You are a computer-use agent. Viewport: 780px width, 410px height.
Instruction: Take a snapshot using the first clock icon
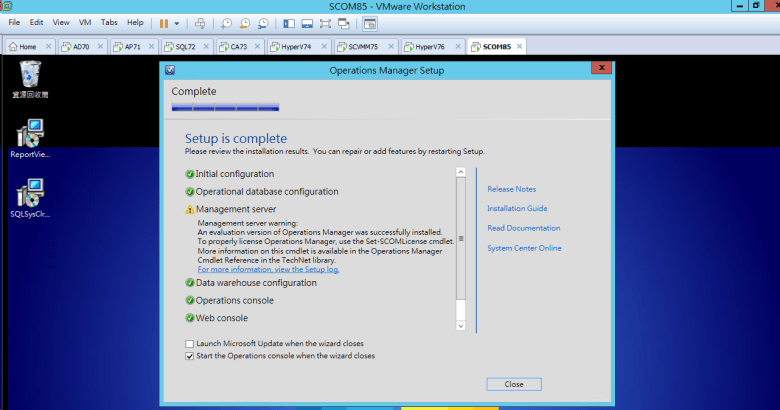click(x=227, y=22)
